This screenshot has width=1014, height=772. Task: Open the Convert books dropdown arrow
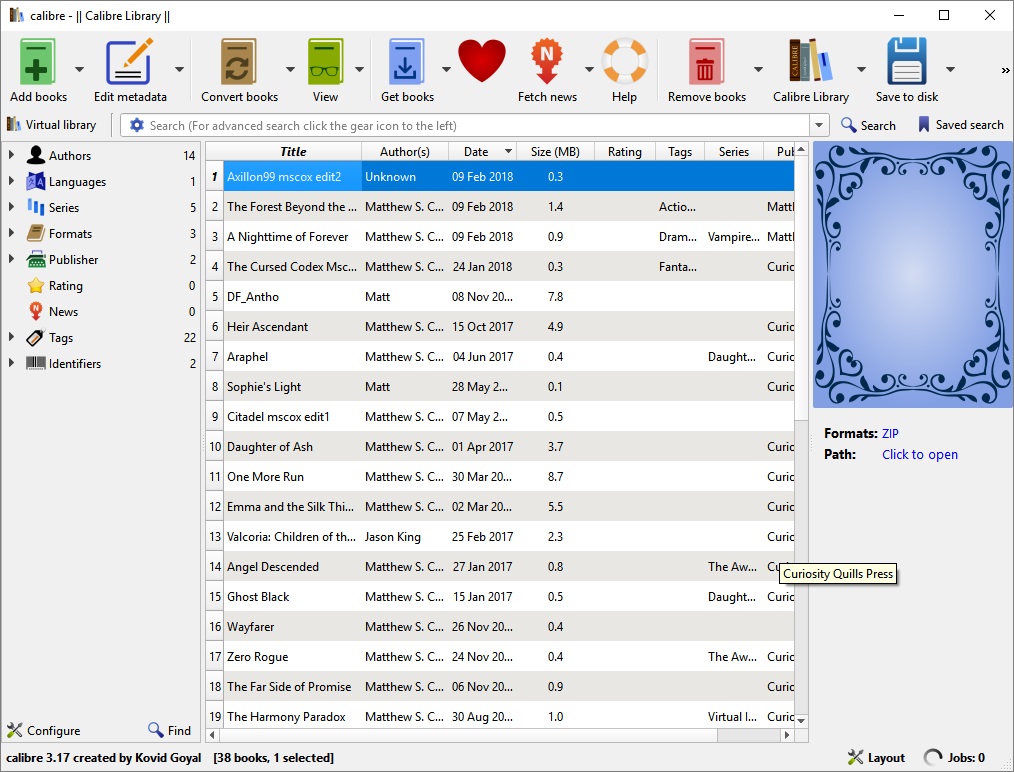click(290, 69)
